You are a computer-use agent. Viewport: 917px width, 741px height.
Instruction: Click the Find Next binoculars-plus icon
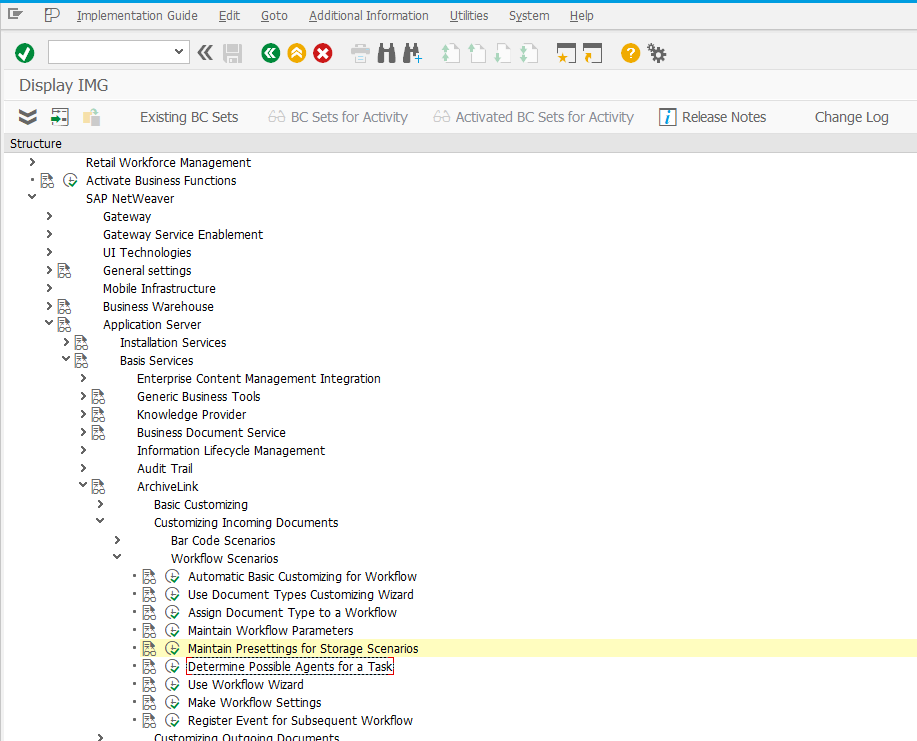(x=412, y=53)
